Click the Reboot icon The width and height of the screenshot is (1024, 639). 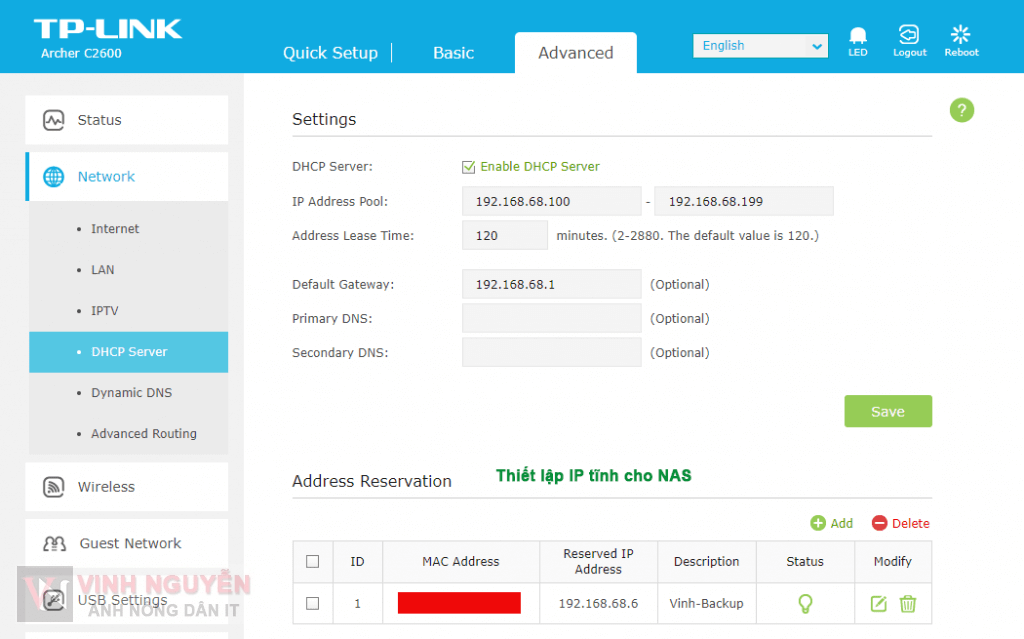tap(961, 36)
